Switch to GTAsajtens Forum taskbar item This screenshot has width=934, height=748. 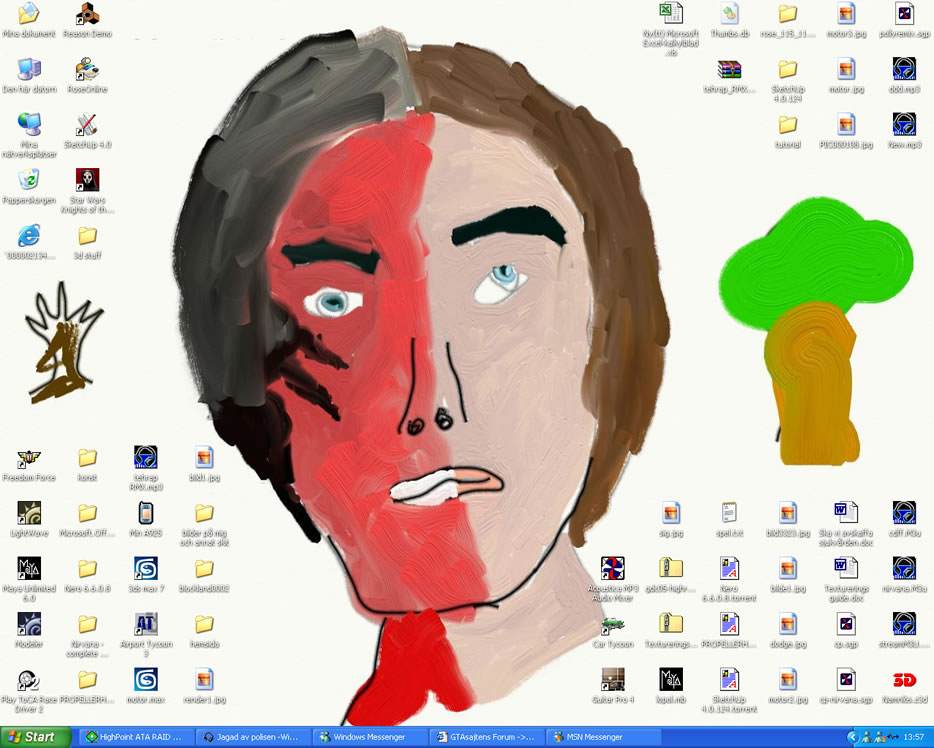(x=485, y=737)
